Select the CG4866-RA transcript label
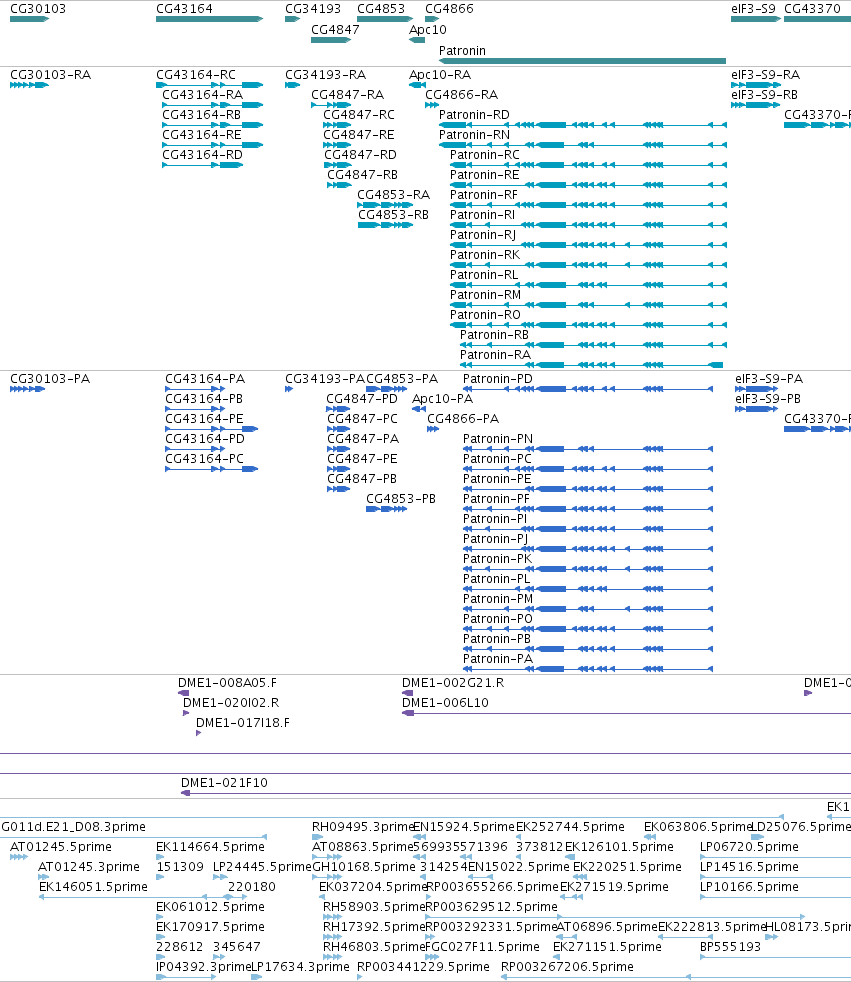The image size is (851, 982). (462, 95)
